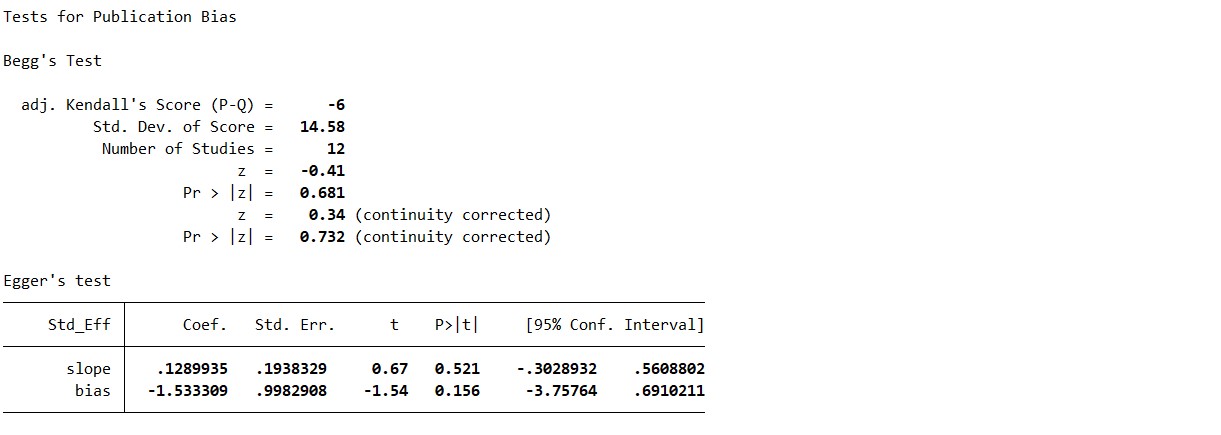Select the slope coefficient .1289935
The image size is (1221, 435).
(192, 369)
